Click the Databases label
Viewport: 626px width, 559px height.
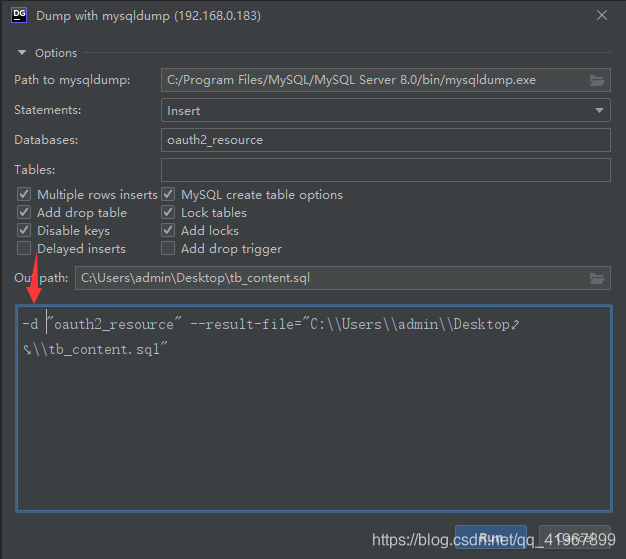click(x=46, y=140)
